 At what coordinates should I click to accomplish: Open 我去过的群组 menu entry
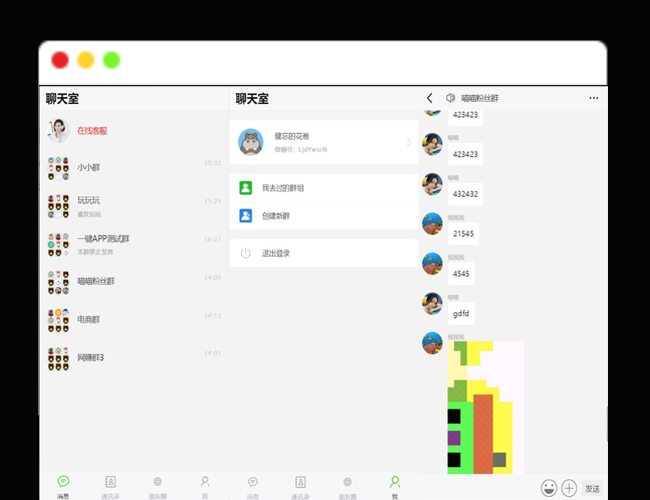tap(324, 188)
